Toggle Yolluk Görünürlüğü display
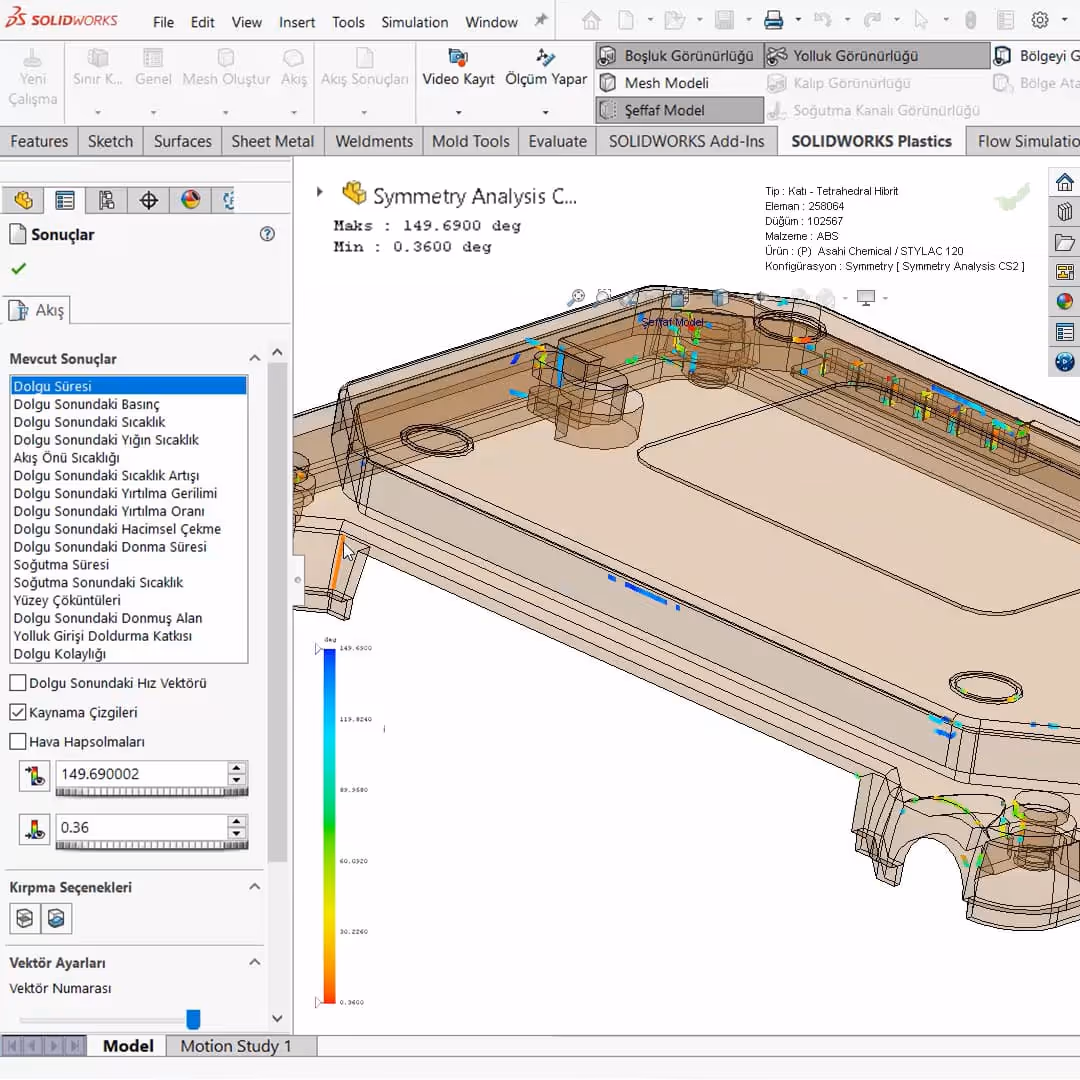Image resolution: width=1080 pixels, height=1080 pixels. 877,56
